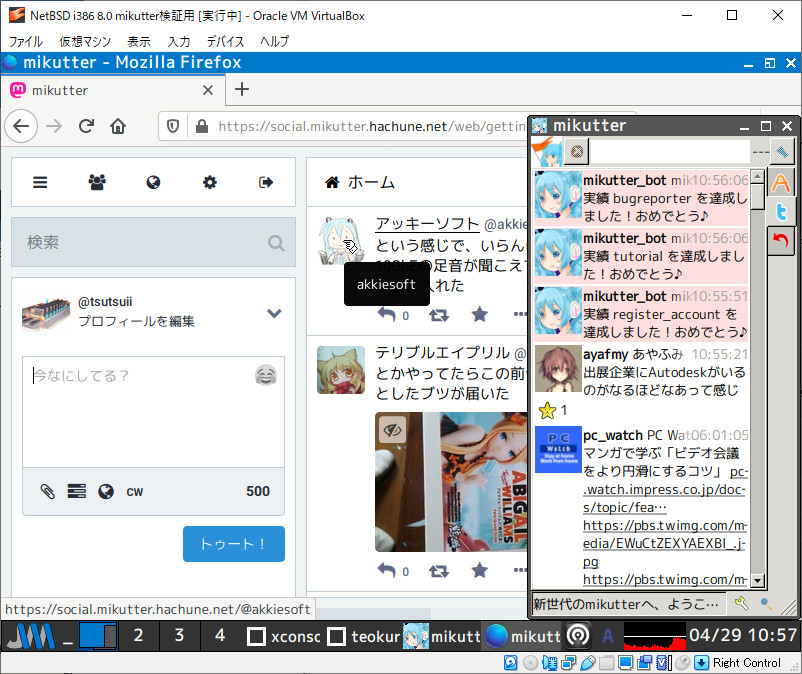
Task: Click the search magnifier icon
Action: pos(276,243)
